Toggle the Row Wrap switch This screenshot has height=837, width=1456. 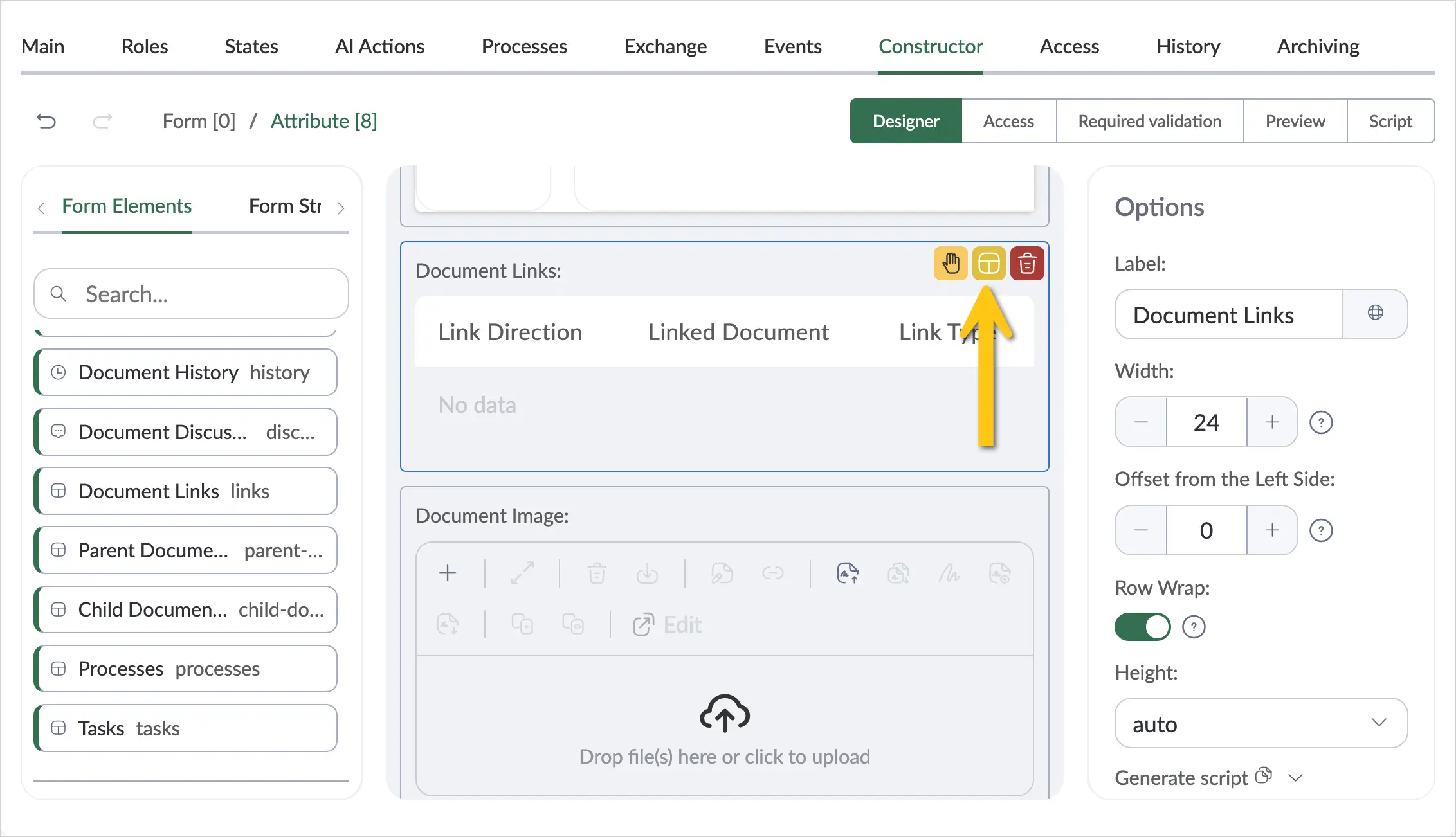pyautogui.click(x=1143, y=627)
